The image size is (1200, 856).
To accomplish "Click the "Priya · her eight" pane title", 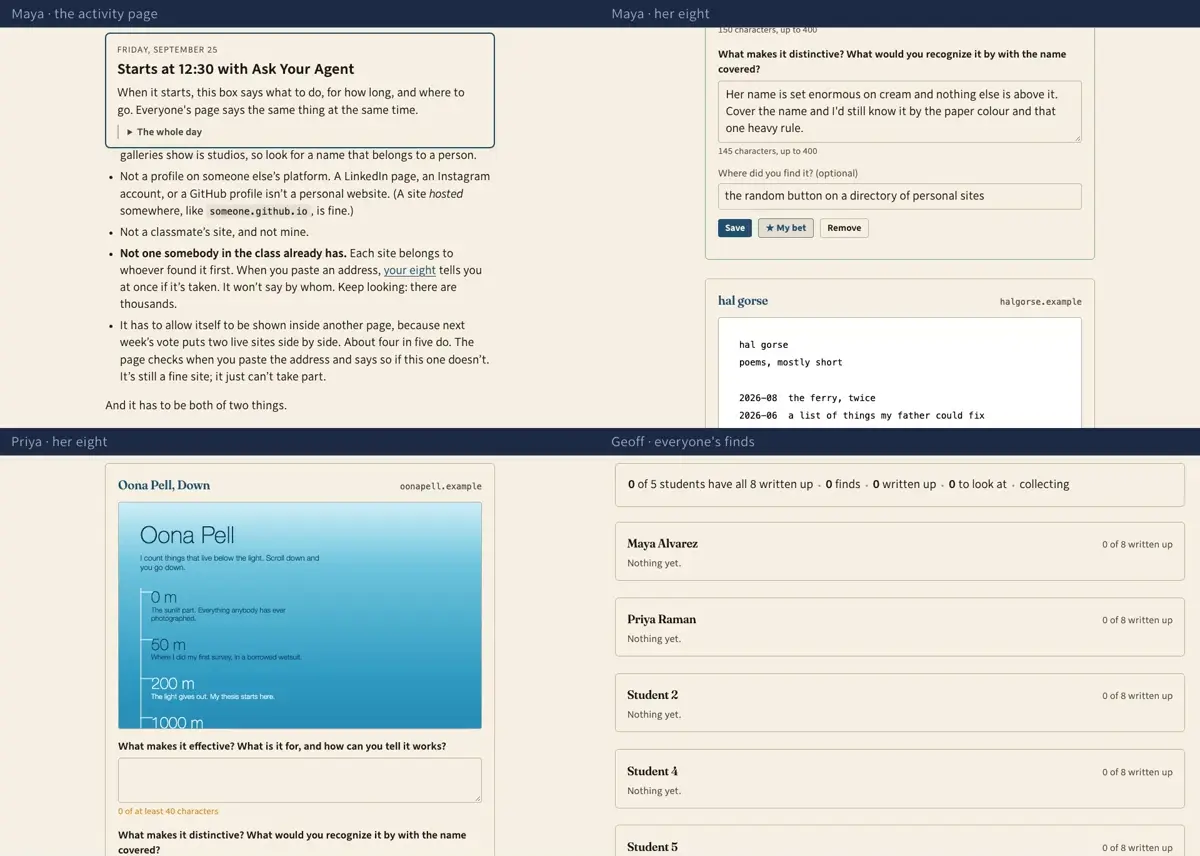I will point(59,442).
